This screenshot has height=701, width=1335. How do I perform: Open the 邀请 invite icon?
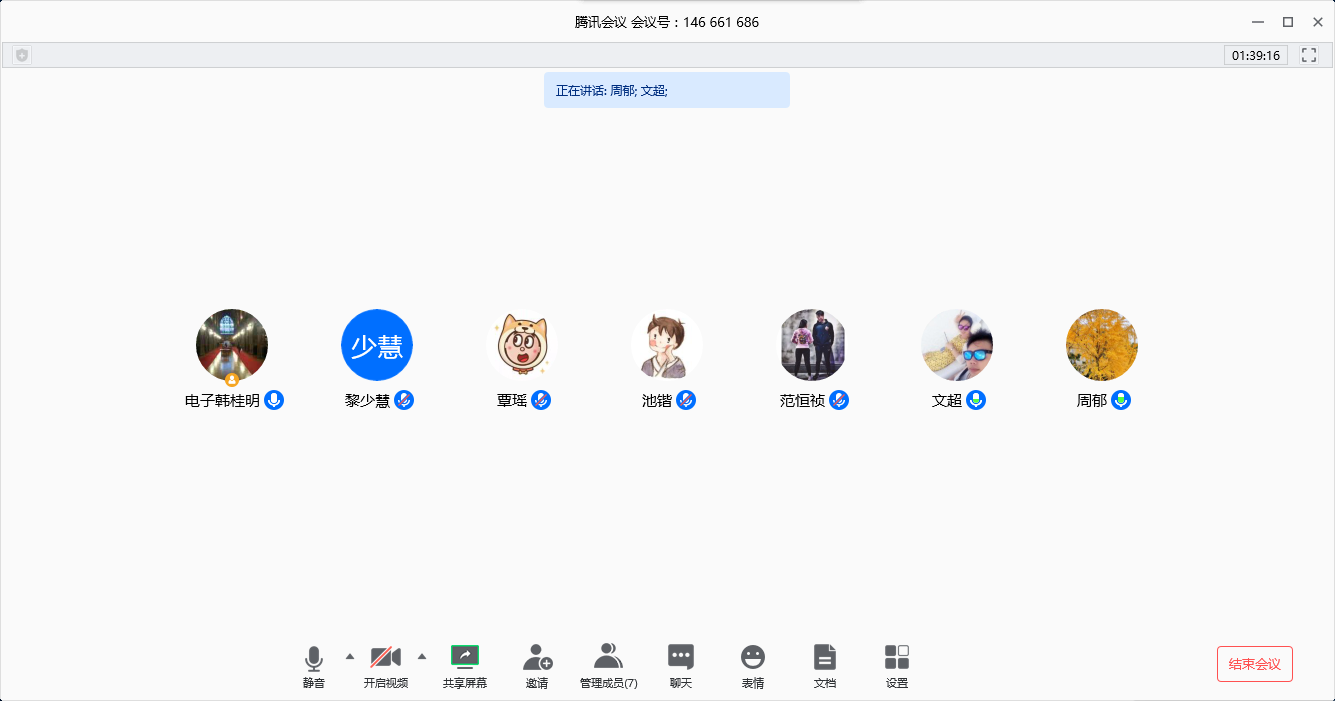537,657
